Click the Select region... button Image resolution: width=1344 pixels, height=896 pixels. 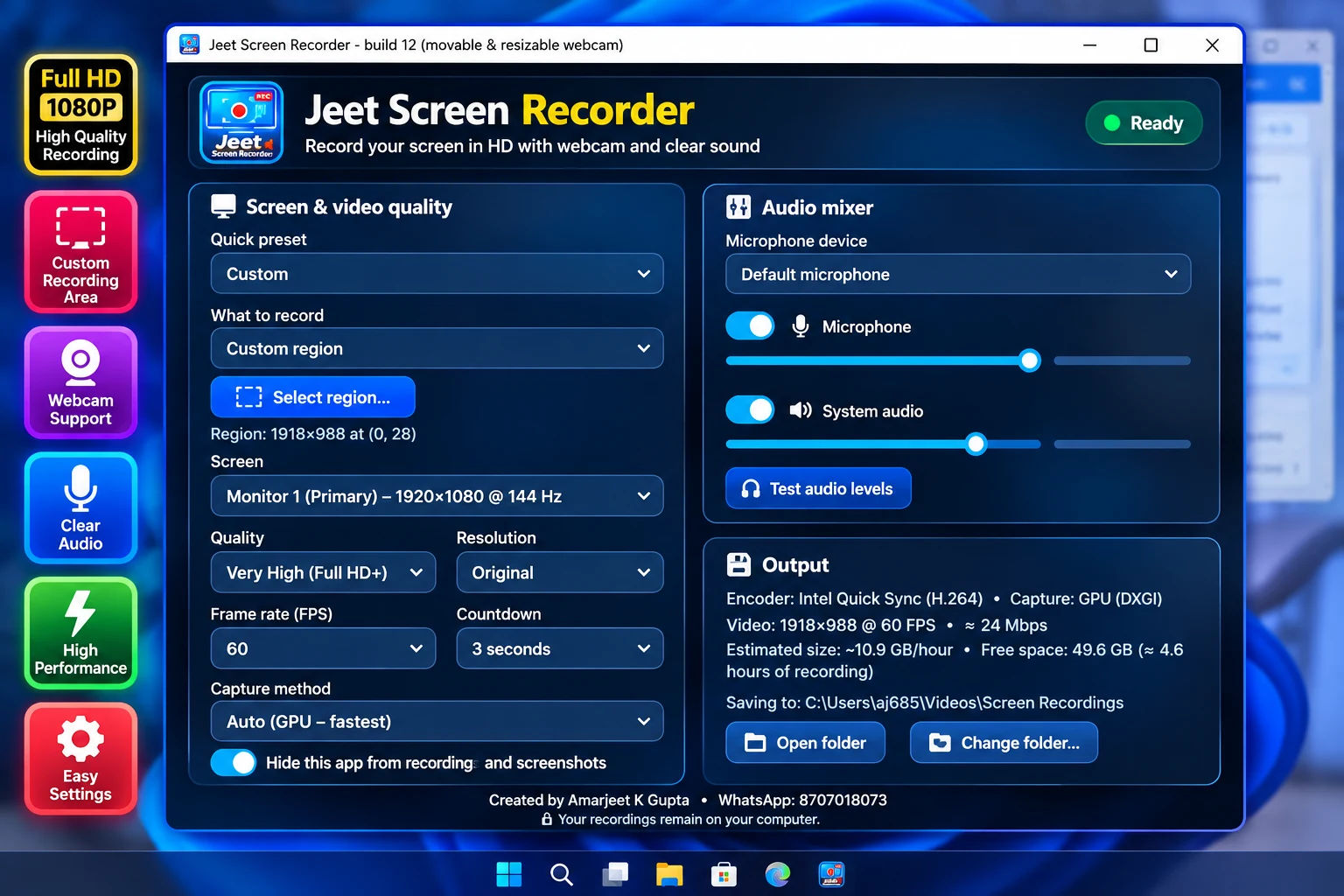pos(312,397)
